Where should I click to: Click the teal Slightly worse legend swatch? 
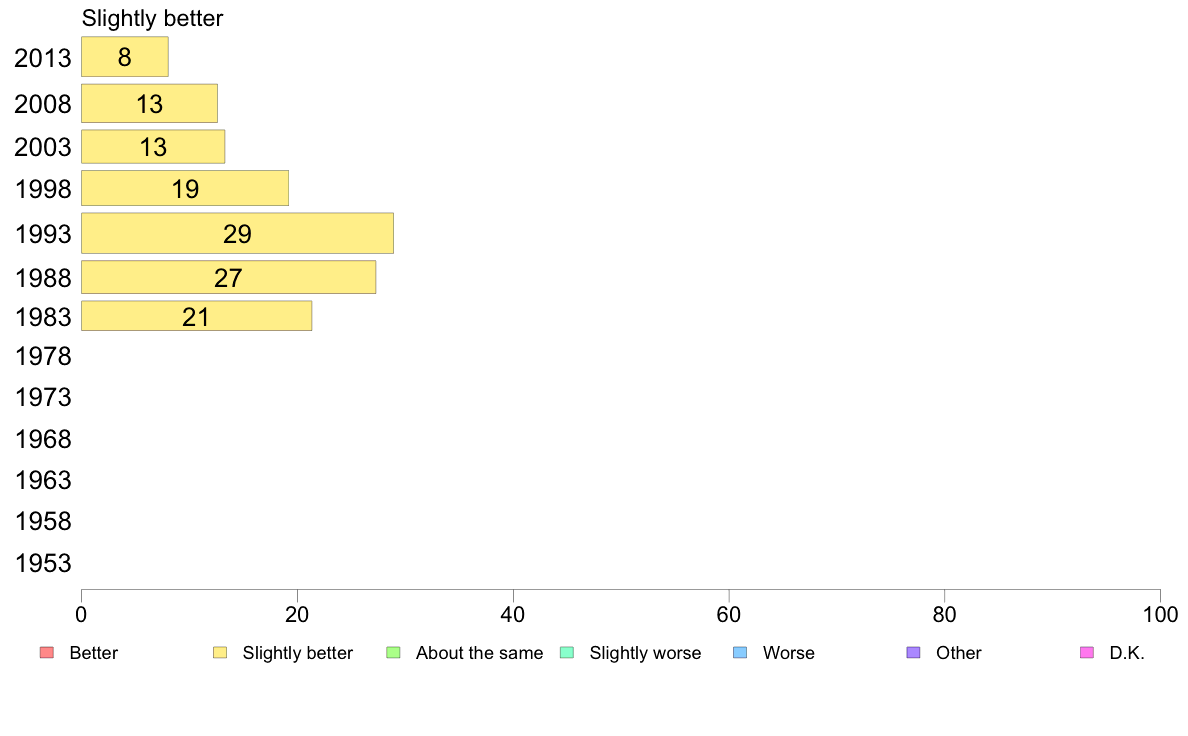[567, 653]
